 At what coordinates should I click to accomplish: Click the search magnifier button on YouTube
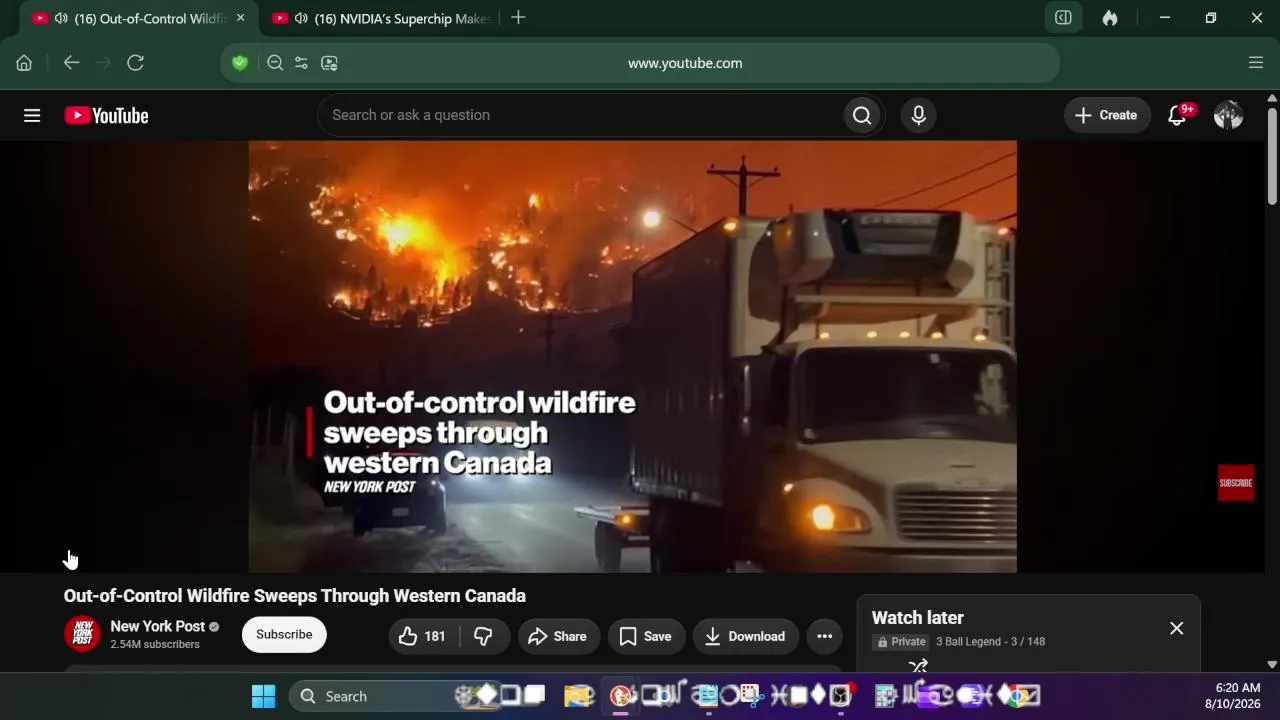click(x=862, y=116)
